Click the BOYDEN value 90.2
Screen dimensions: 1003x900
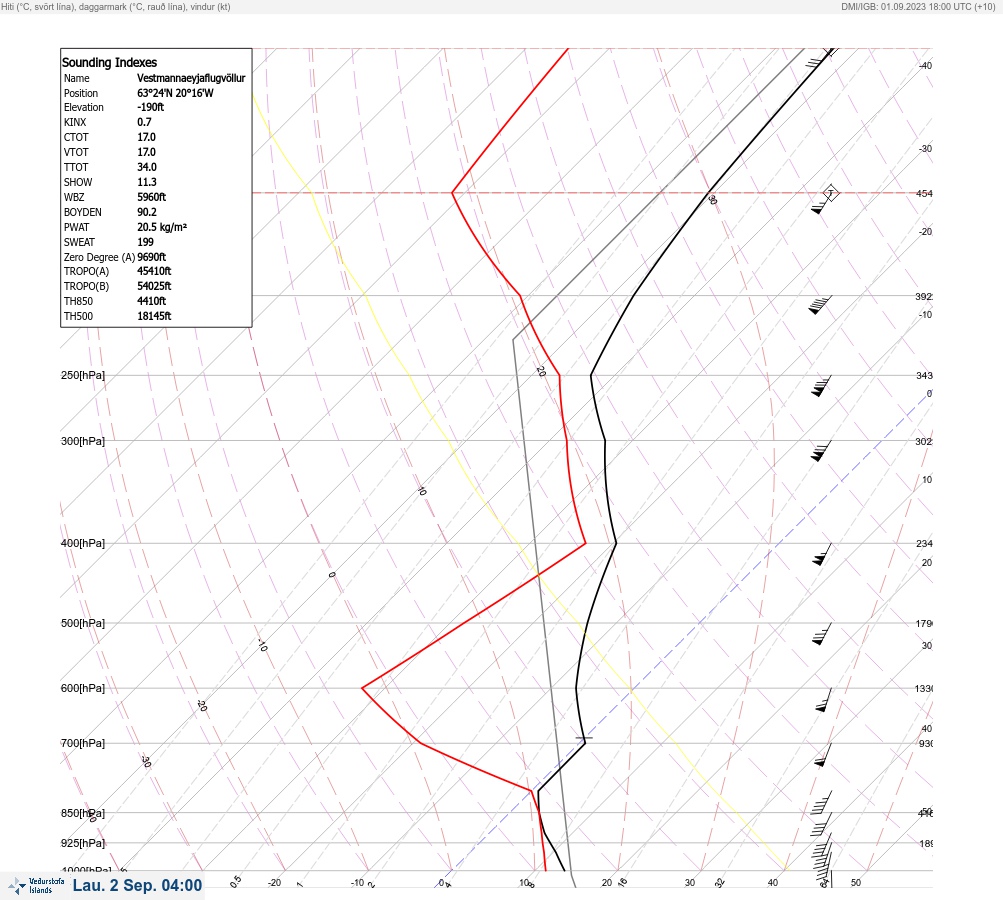pos(146,212)
